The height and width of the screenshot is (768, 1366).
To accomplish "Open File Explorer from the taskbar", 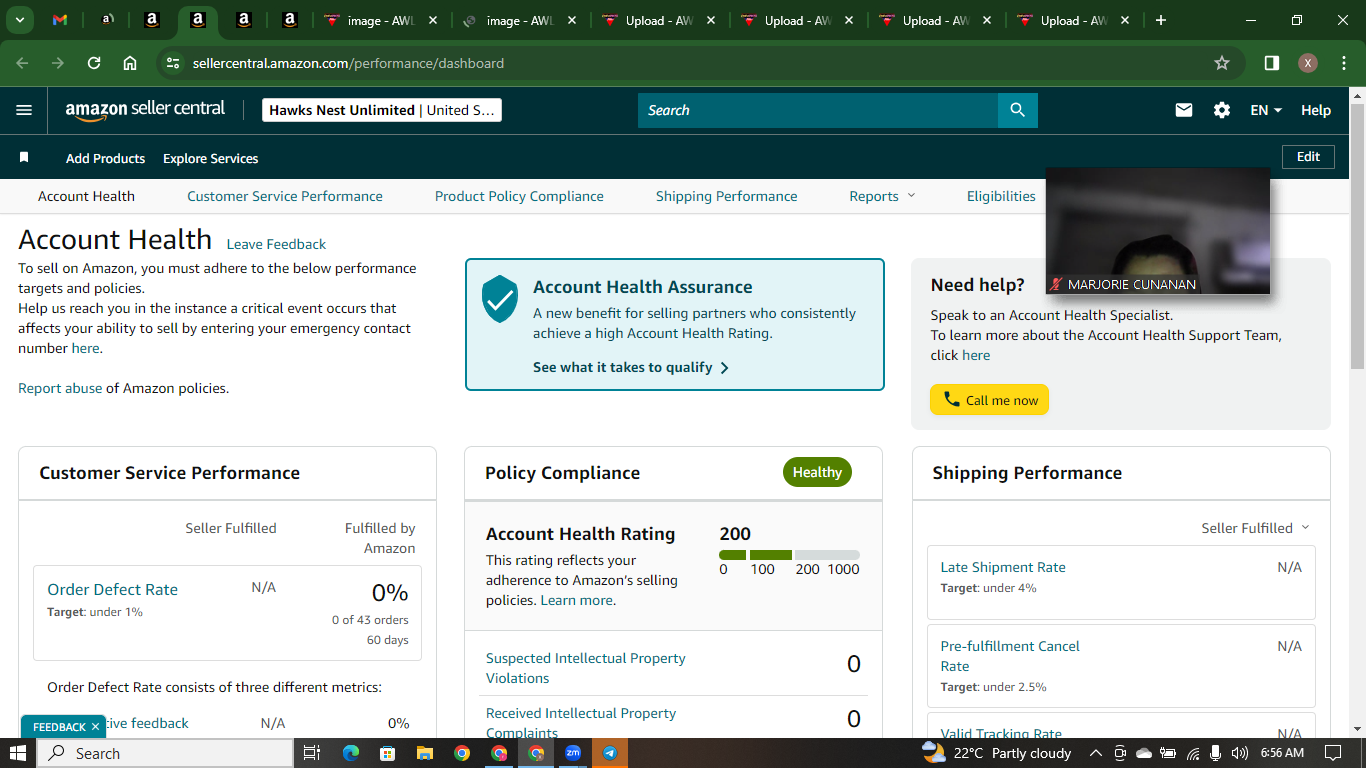I will pos(424,753).
